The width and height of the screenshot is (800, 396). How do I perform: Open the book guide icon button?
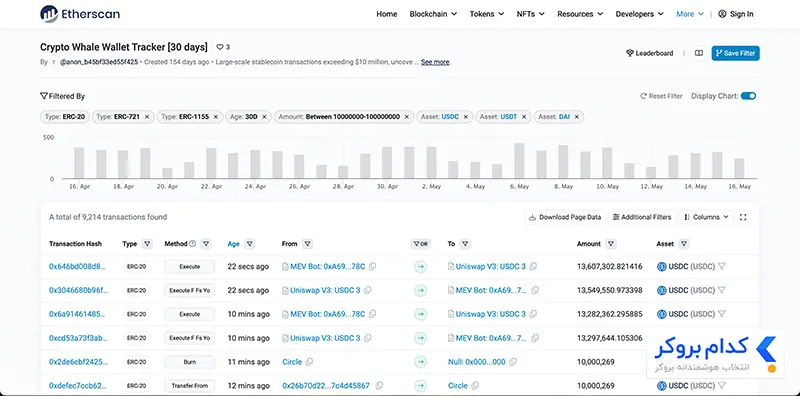(x=699, y=53)
